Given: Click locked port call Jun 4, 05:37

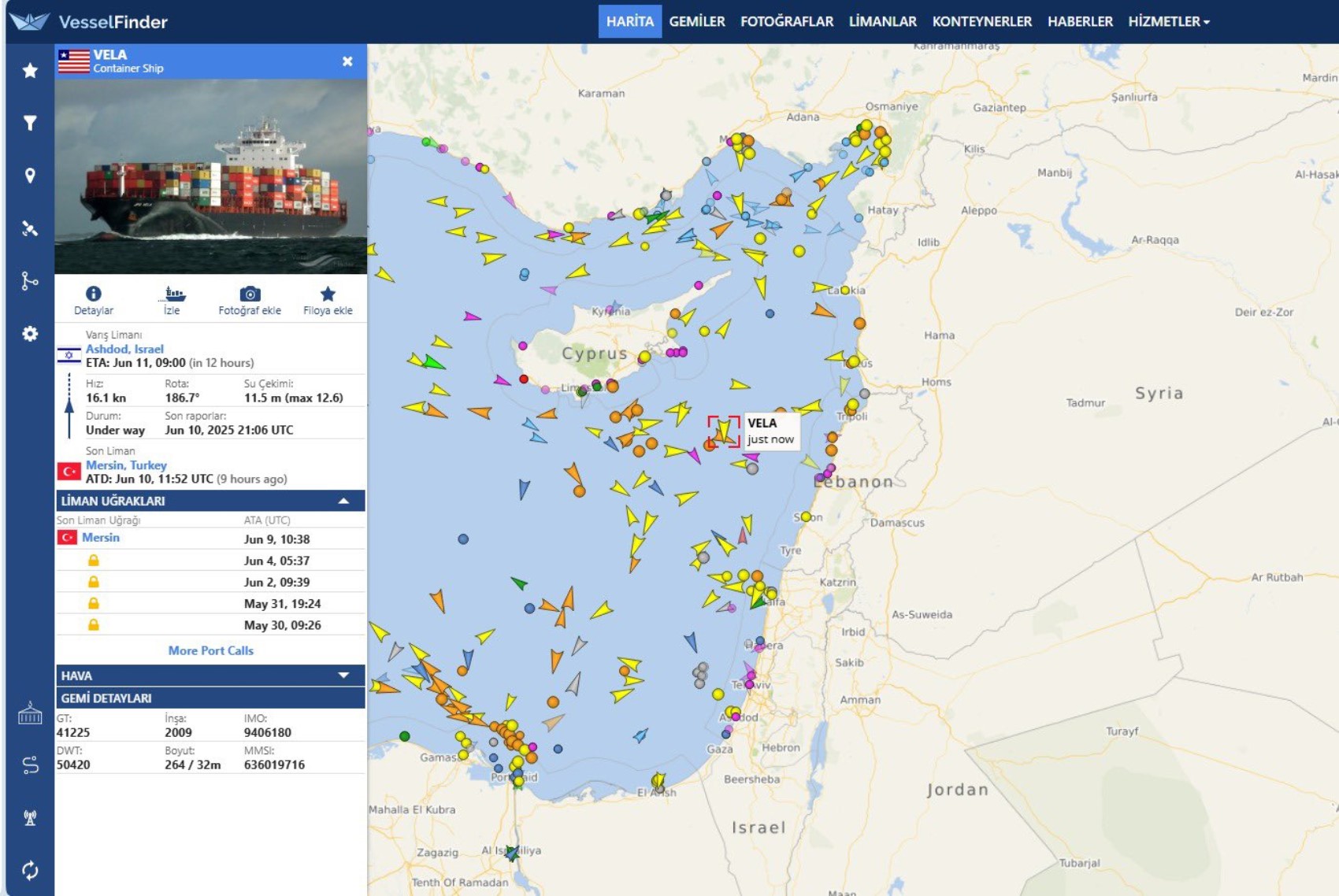Looking at the screenshot, I should [x=210, y=561].
